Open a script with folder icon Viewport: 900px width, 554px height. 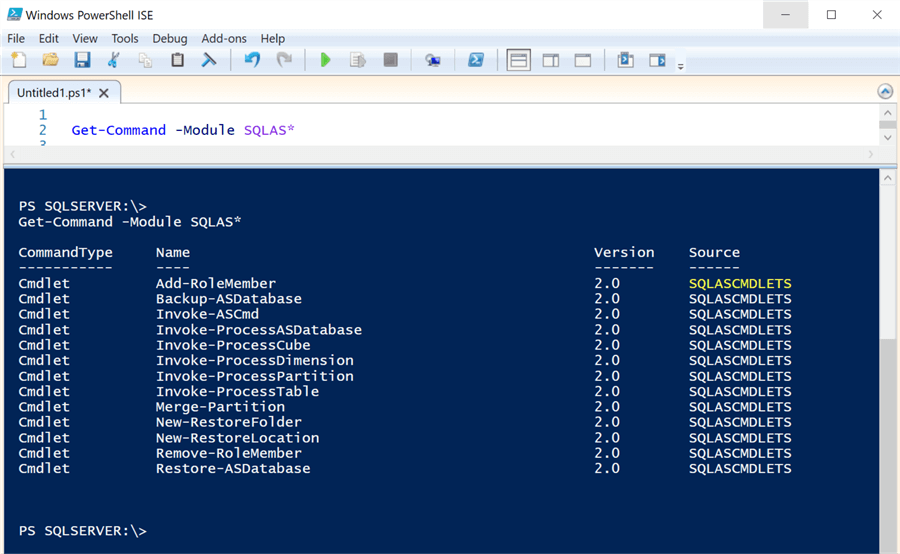[x=51, y=60]
